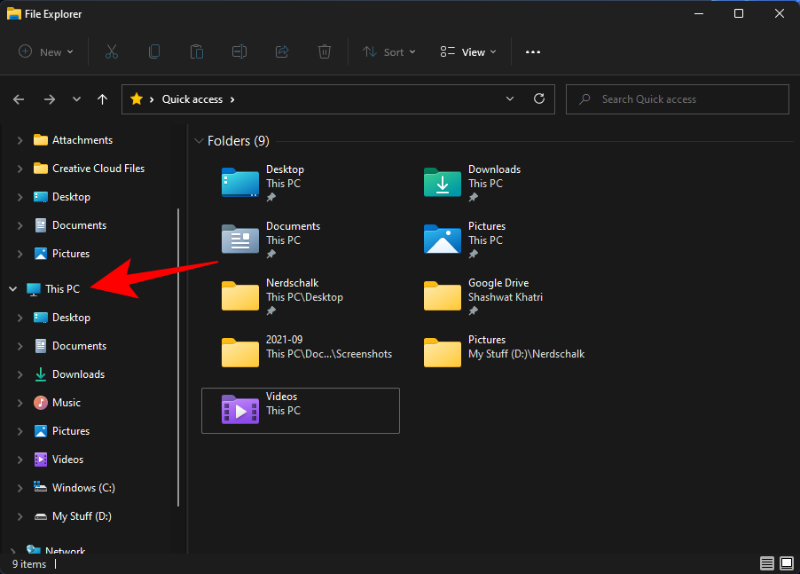Refresh the current folder view

(x=539, y=99)
